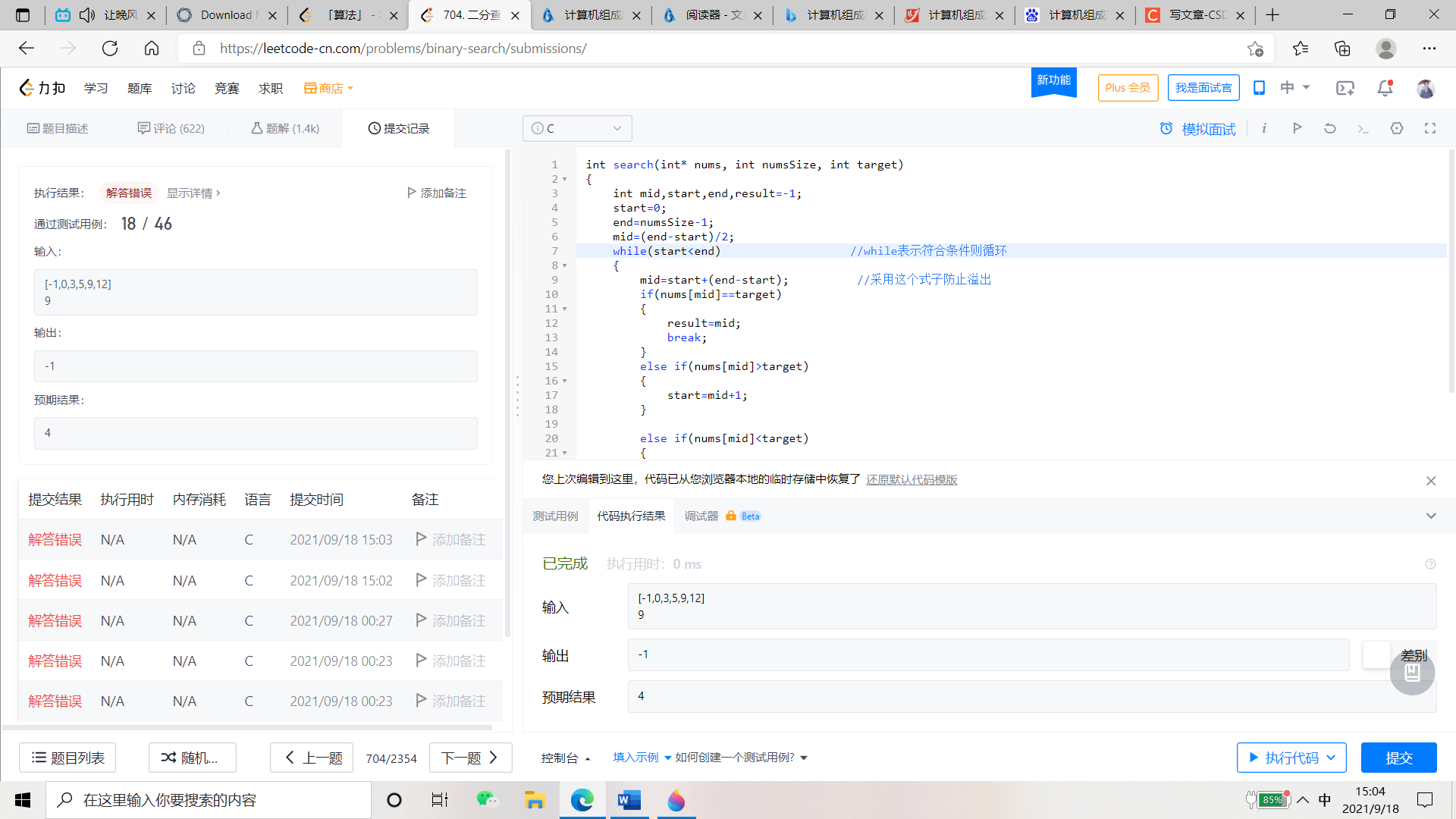Open Word from the Windows taskbar
Image resolution: width=1456 pixels, height=819 pixels.
point(629,800)
